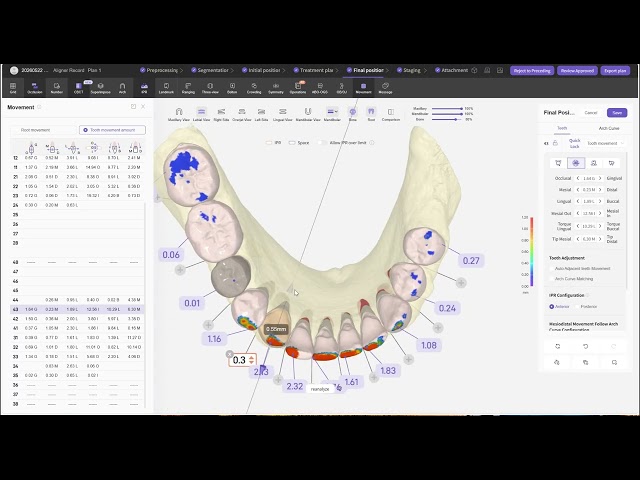
Task: Decrease Torque Lingual value arrow
Action: (x=578, y=226)
